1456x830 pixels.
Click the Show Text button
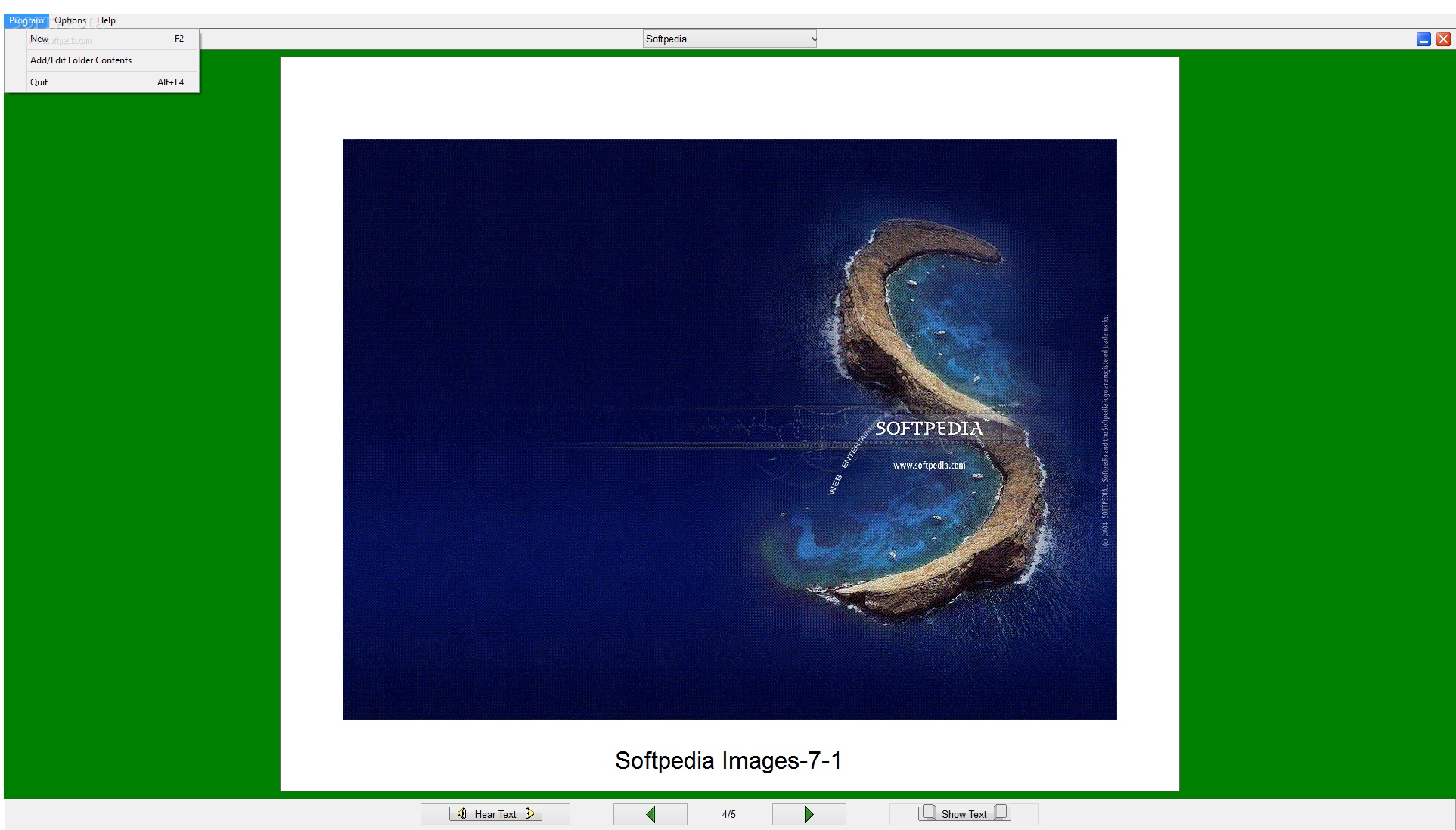964,814
